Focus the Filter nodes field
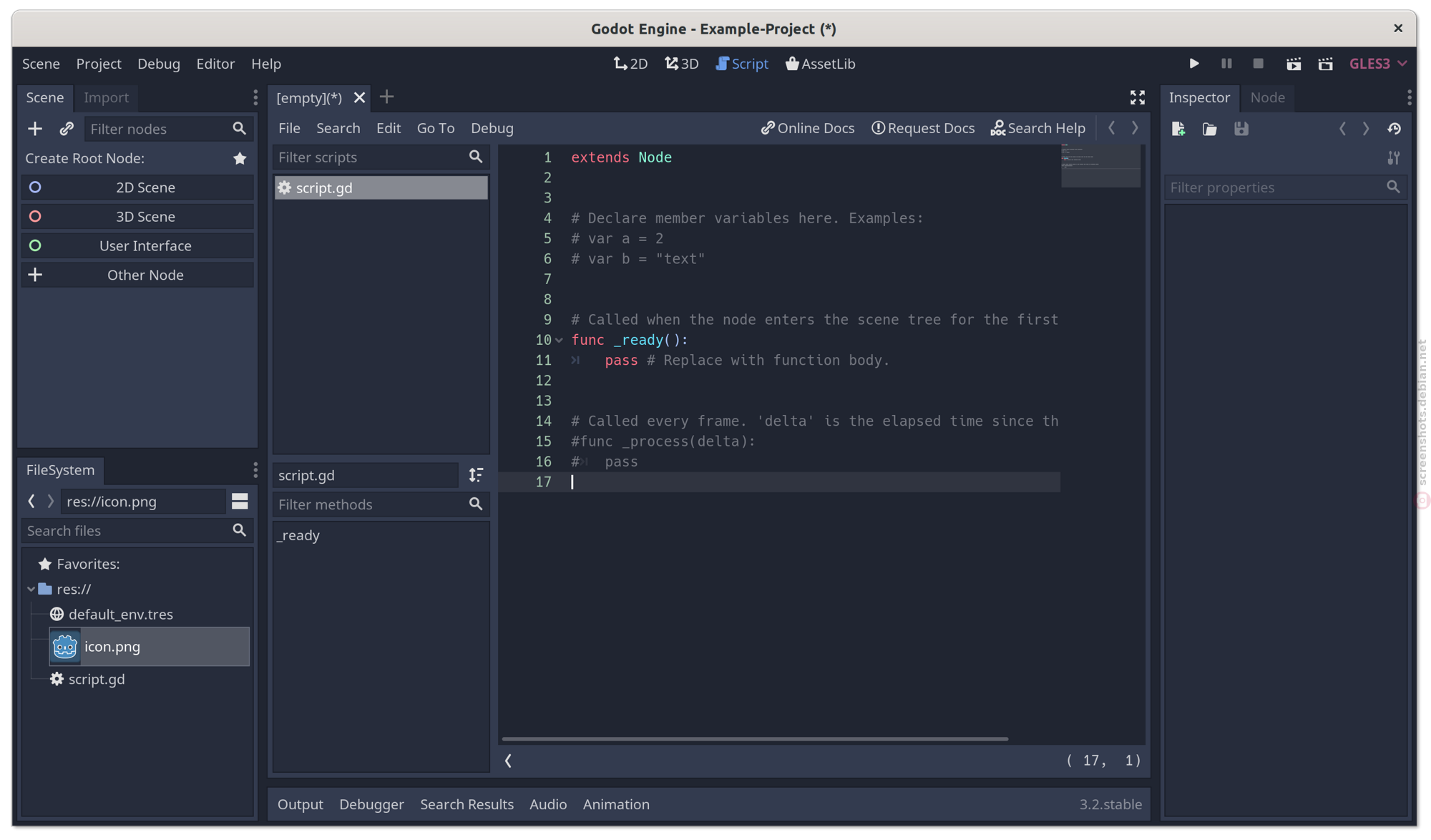 168,129
